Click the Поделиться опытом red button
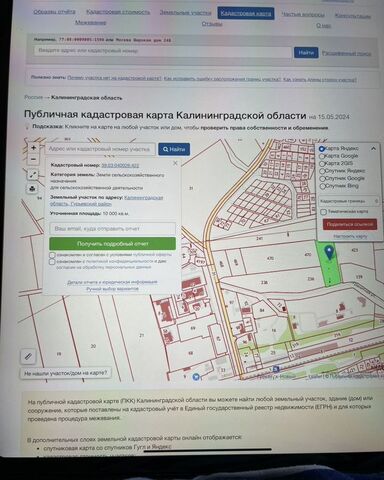384x480 pixels. (350, 224)
